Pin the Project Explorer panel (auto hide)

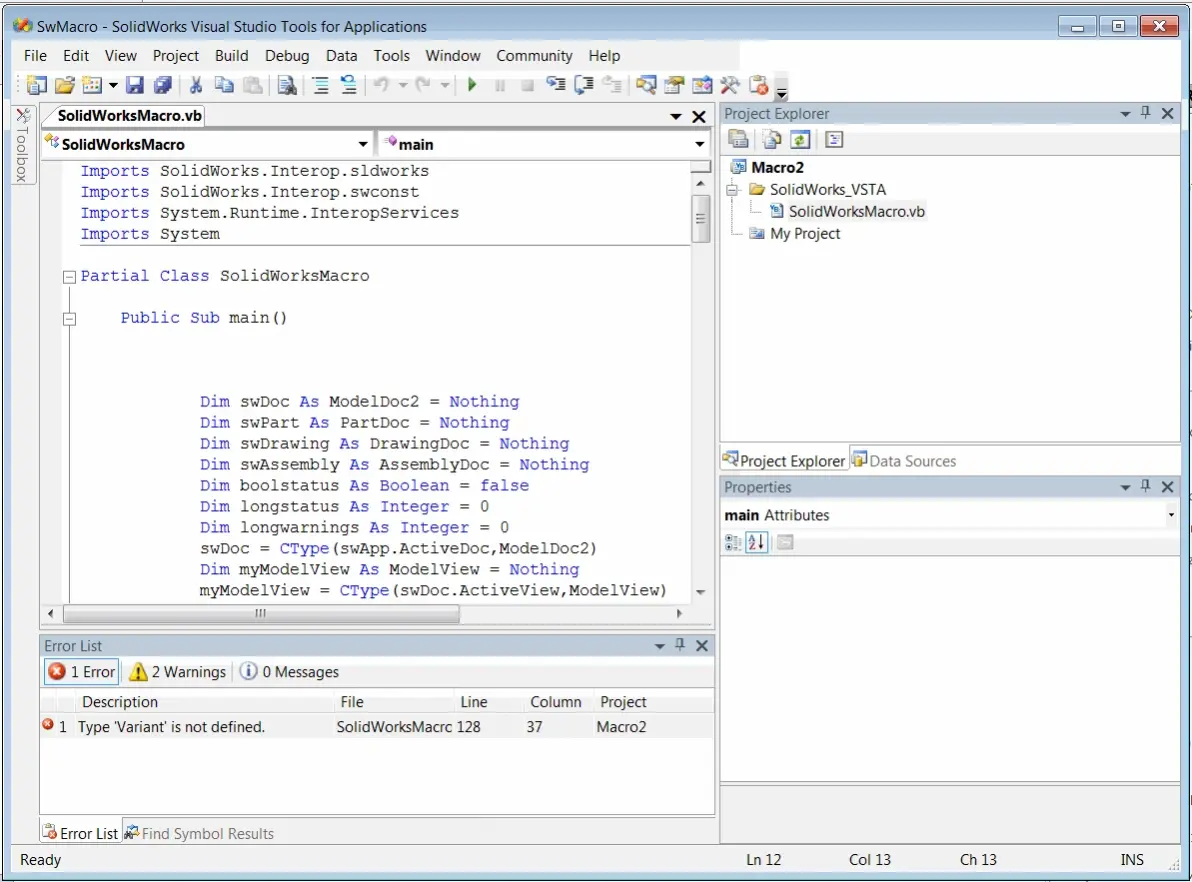click(x=1146, y=113)
